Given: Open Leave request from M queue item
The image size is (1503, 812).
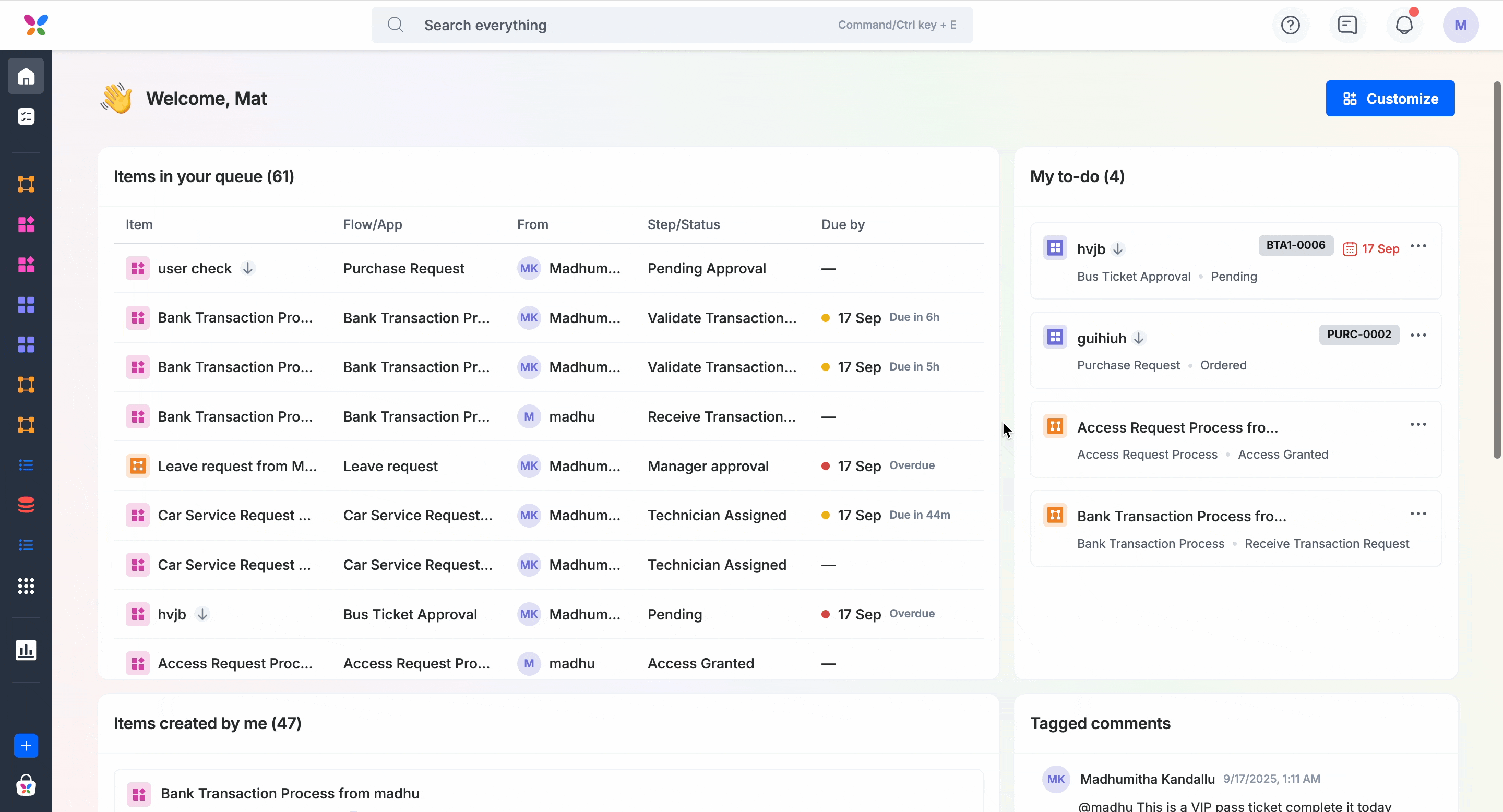Looking at the screenshot, I should coord(237,466).
